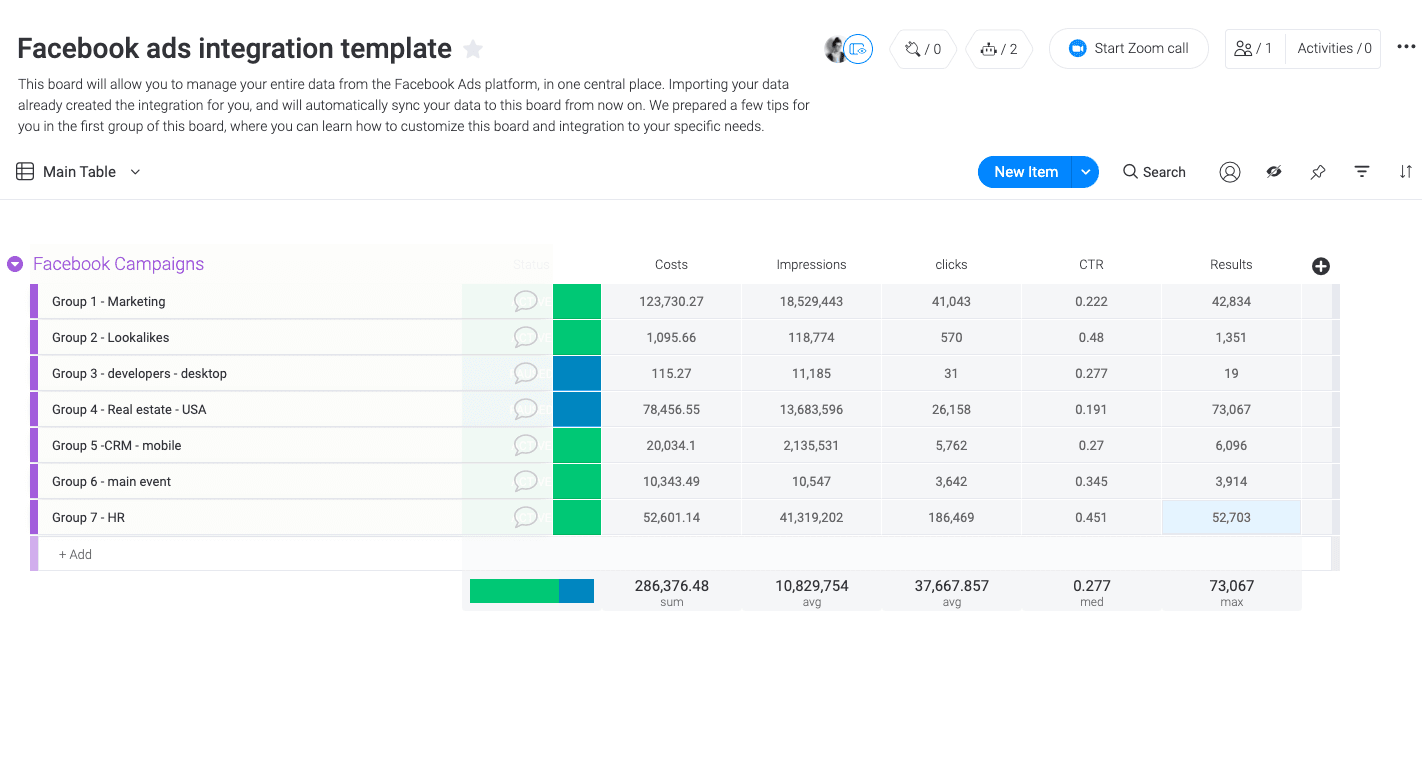
Task: Open conversation for Group 6 - main event
Action: [525, 481]
